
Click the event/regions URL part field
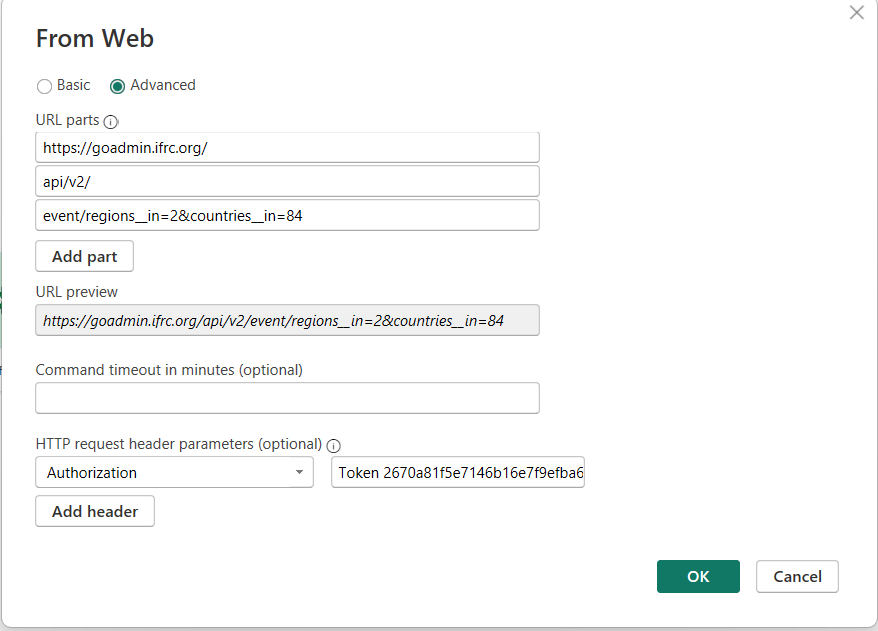287,216
